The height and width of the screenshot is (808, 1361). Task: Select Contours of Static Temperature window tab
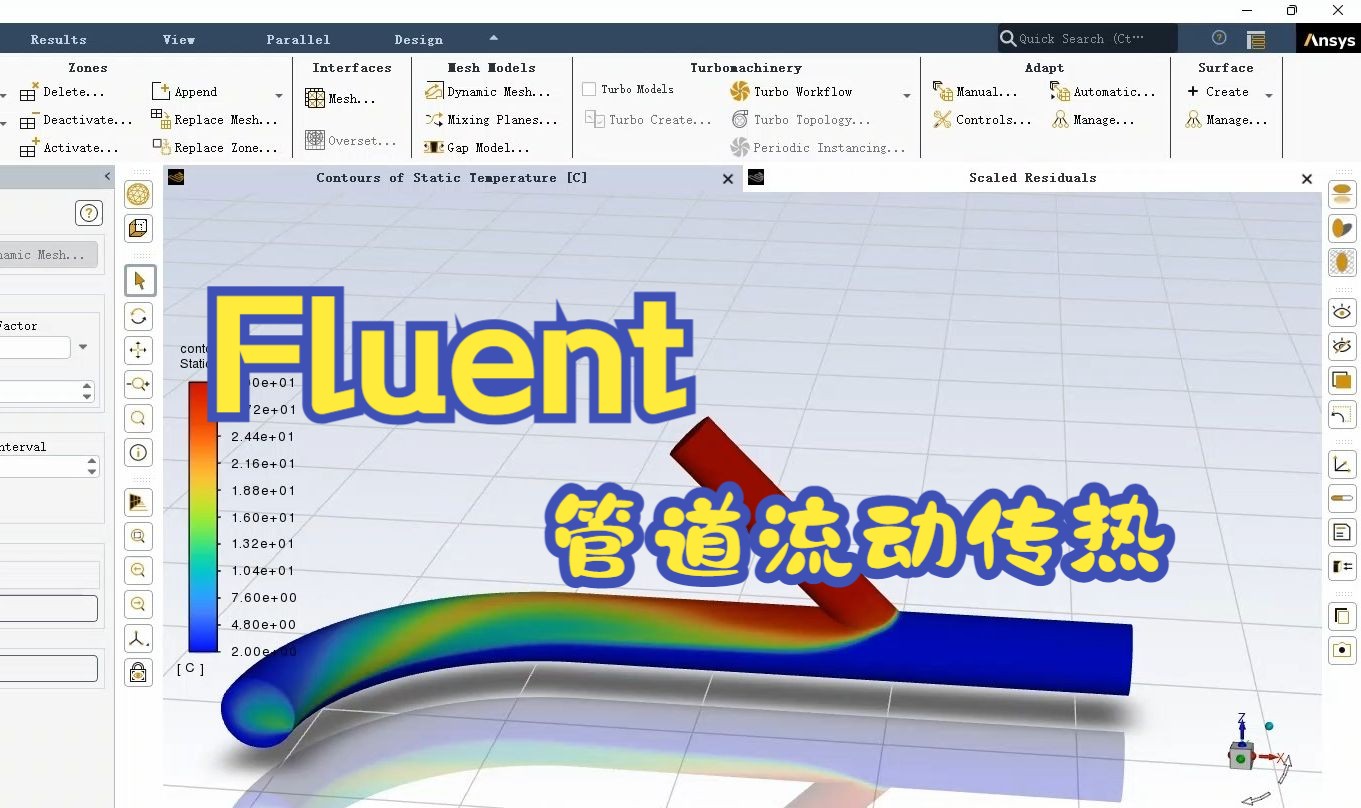click(x=452, y=178)
